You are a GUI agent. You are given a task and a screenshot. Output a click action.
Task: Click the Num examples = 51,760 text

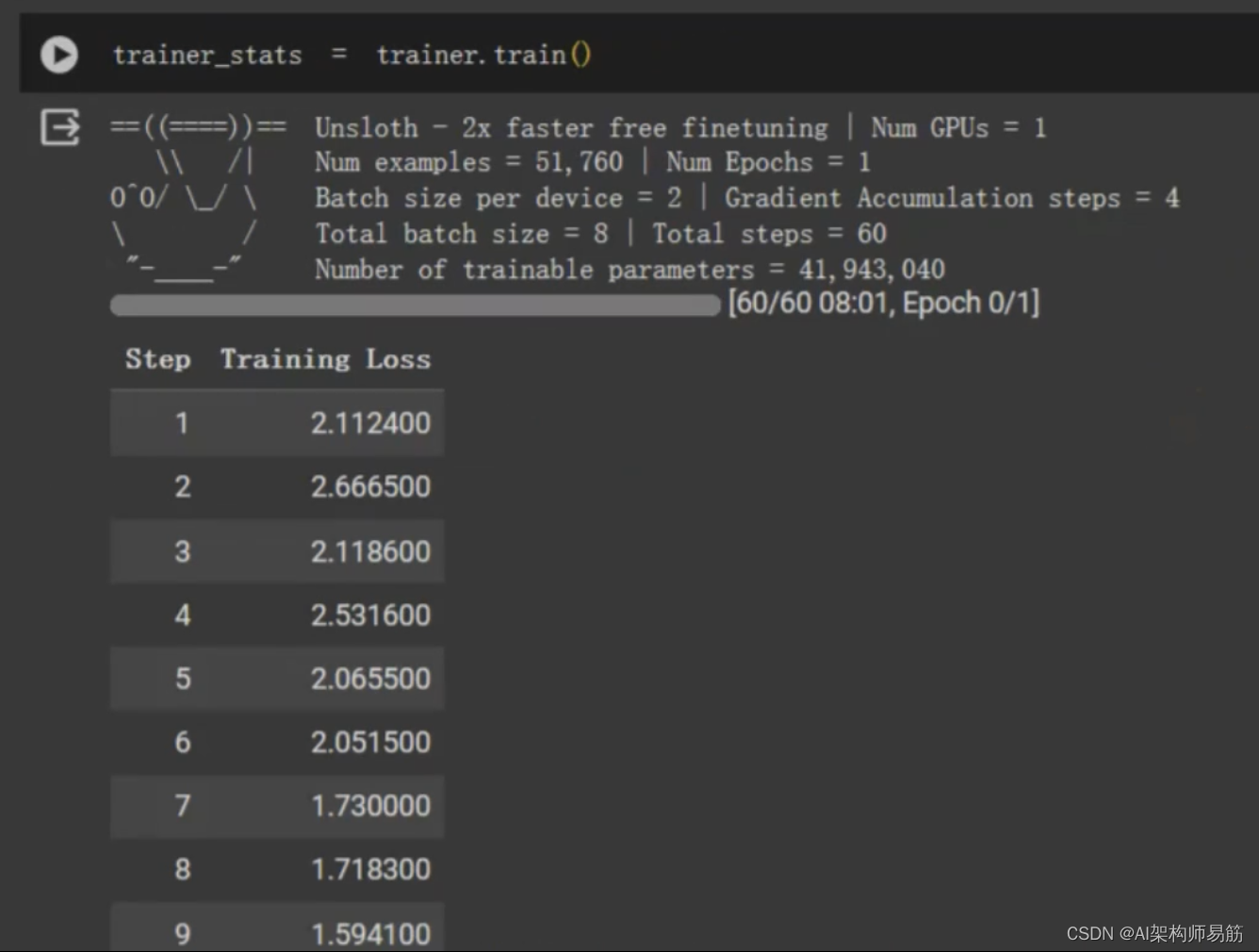coord(468,162)
